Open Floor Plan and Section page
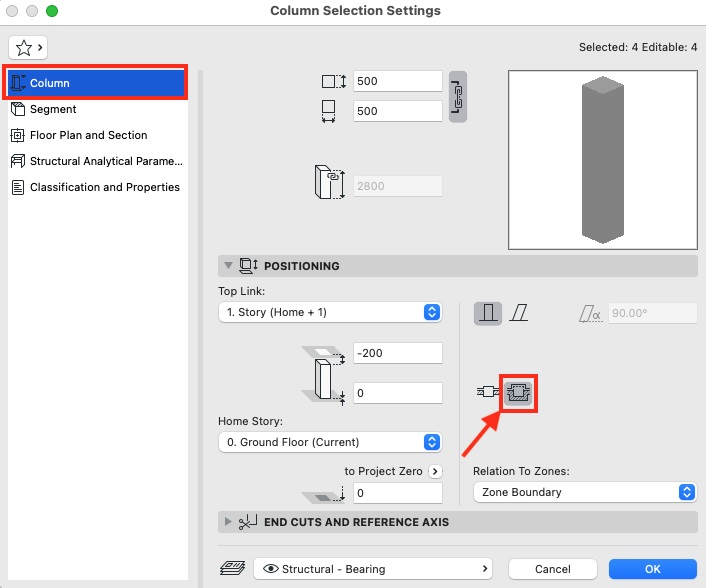 (x=88, y=135)
